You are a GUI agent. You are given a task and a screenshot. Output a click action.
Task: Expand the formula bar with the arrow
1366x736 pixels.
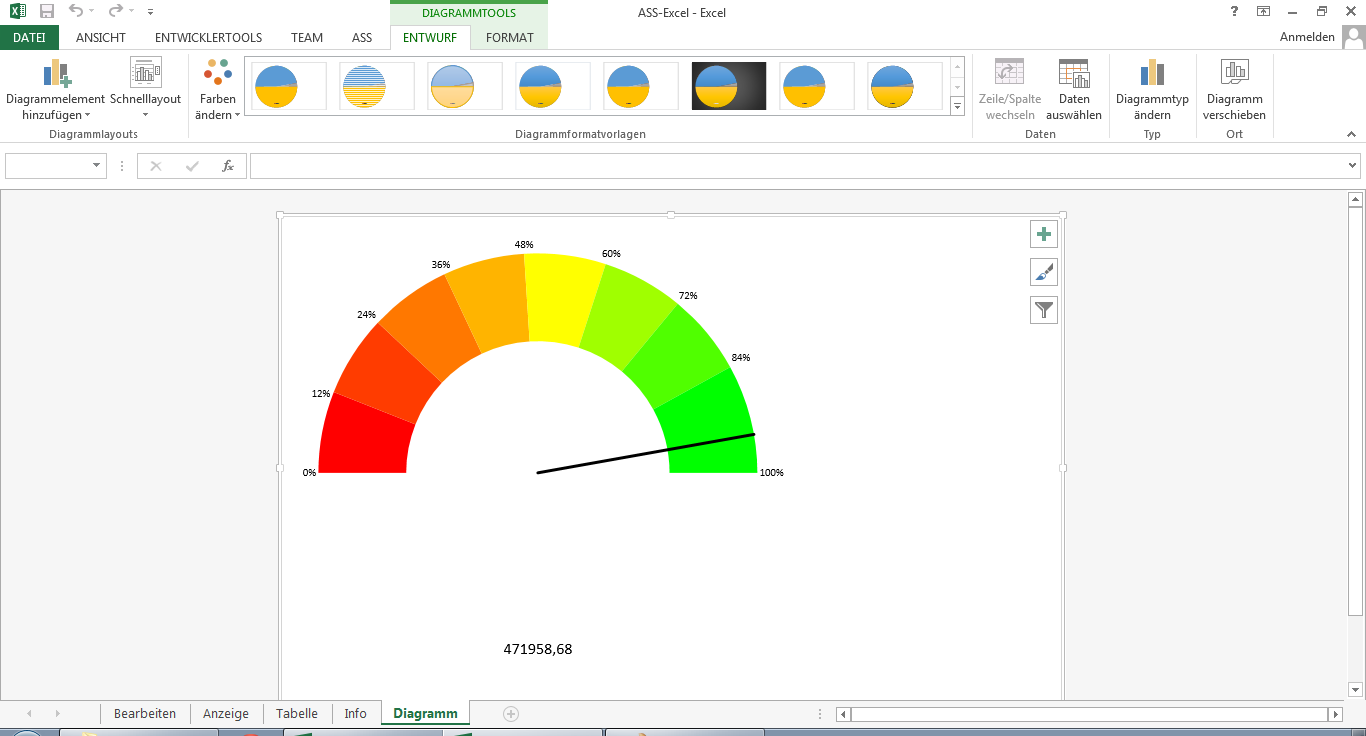(1353, 166)
